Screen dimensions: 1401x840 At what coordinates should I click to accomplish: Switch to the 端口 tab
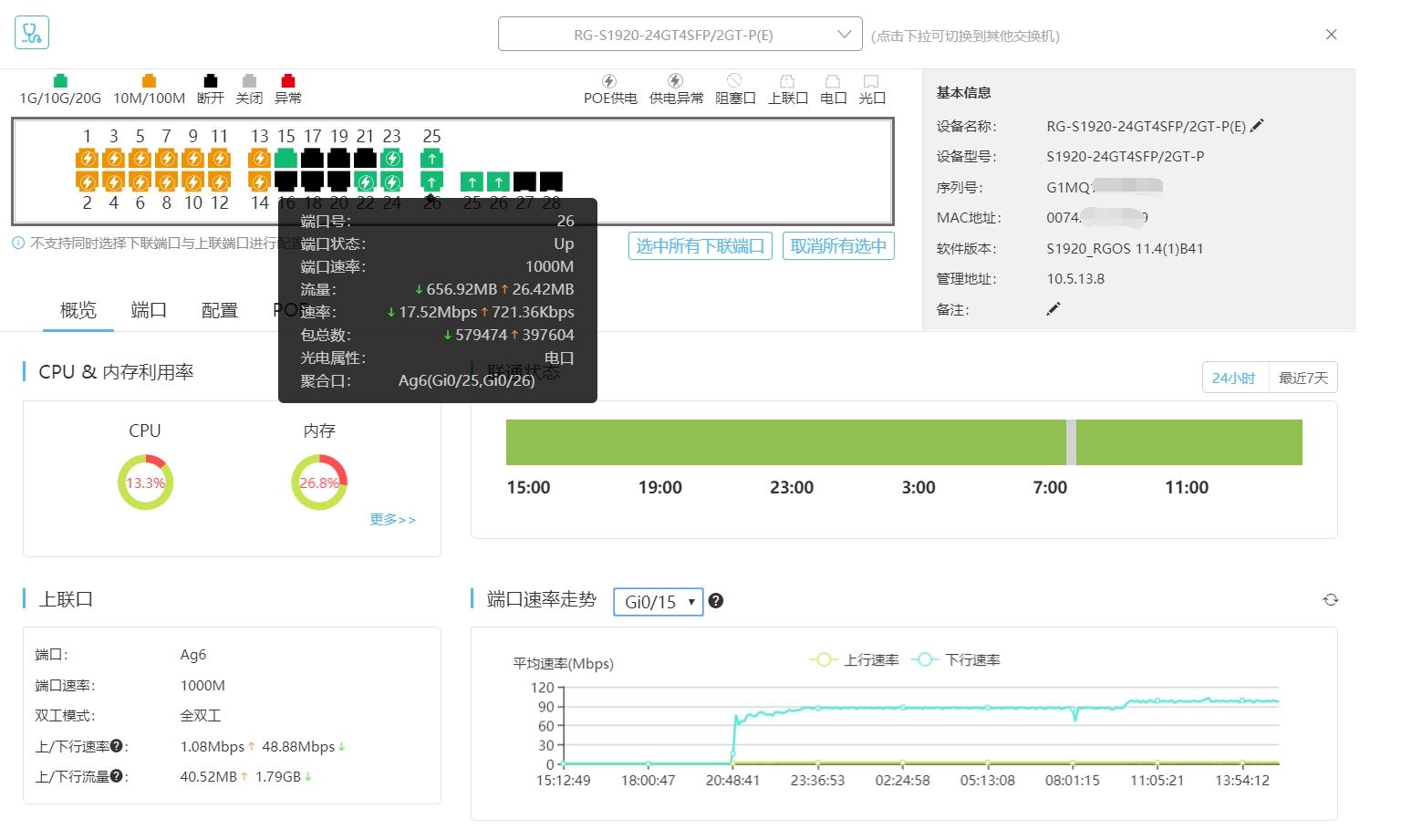coord(149,310)
